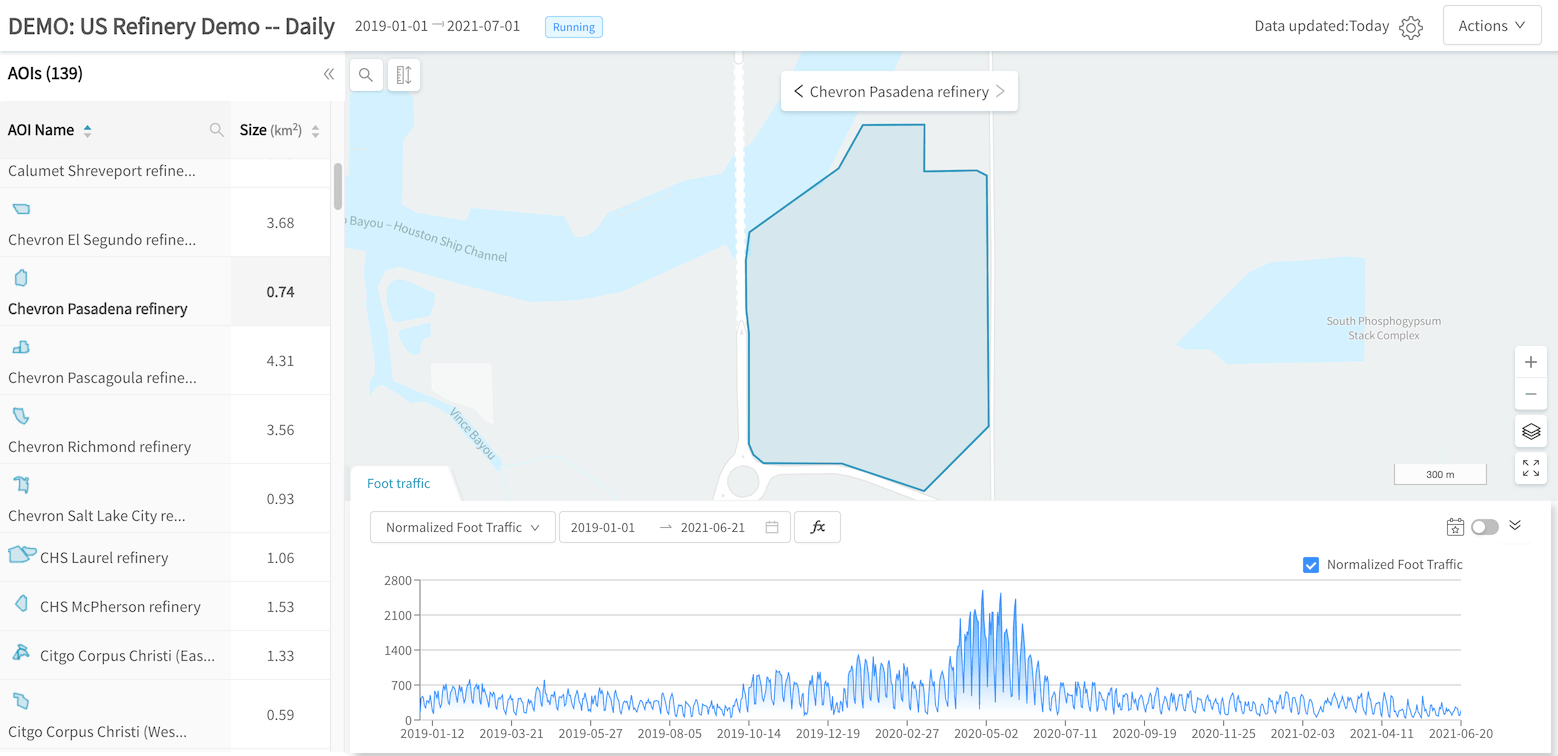Click Data updated Today text
Screen dimensions: 1558x756
point(1322,26)
